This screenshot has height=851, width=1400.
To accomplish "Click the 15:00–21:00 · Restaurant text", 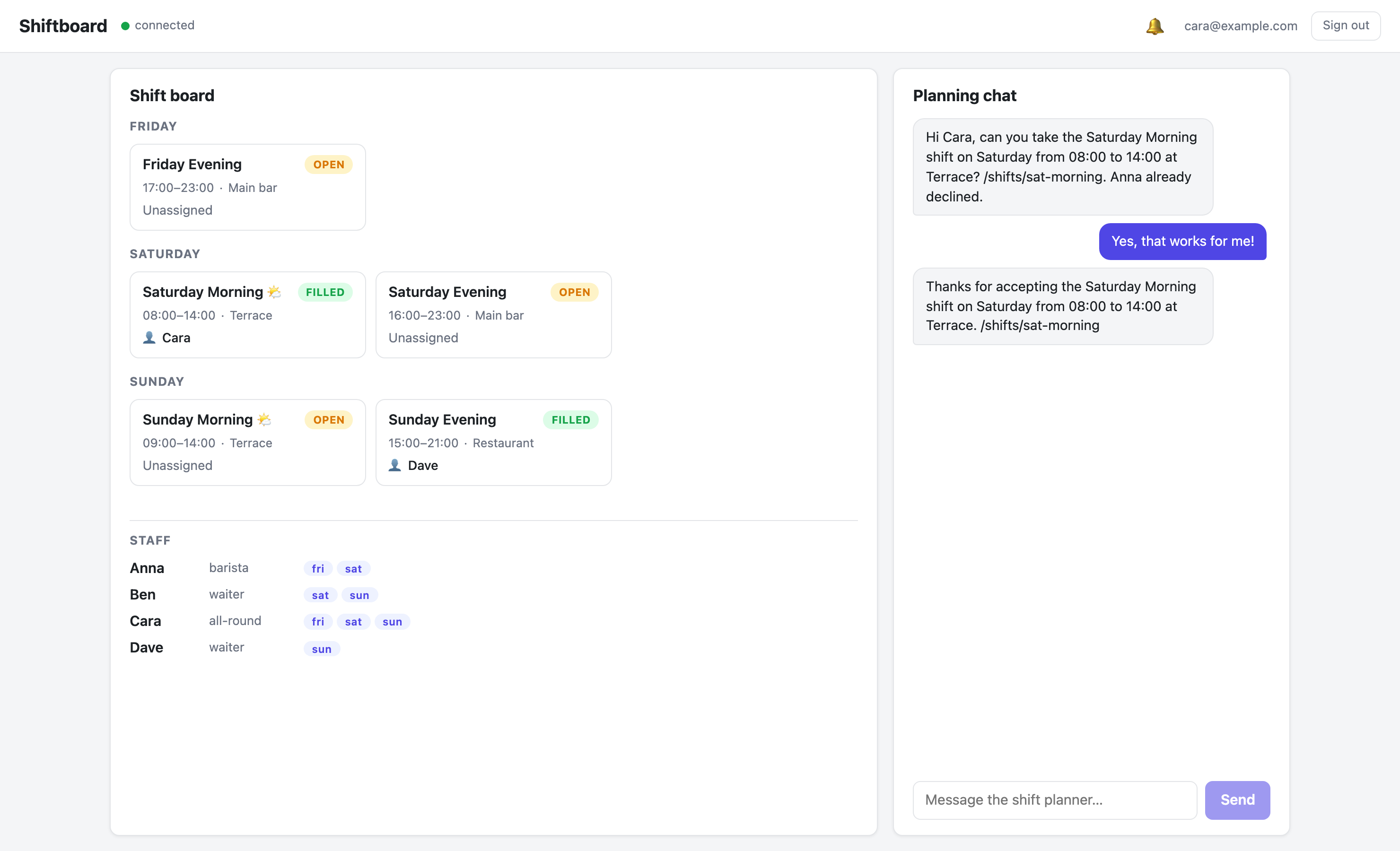I will pyautogui.click(x=461, y=443).
